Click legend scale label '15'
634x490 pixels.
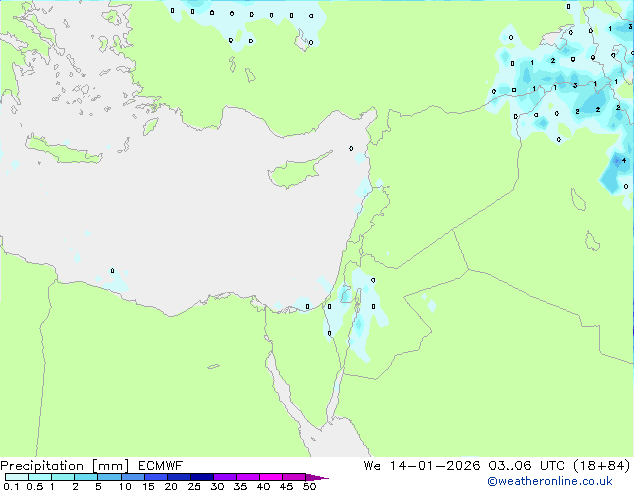click(x=148, y=486)
